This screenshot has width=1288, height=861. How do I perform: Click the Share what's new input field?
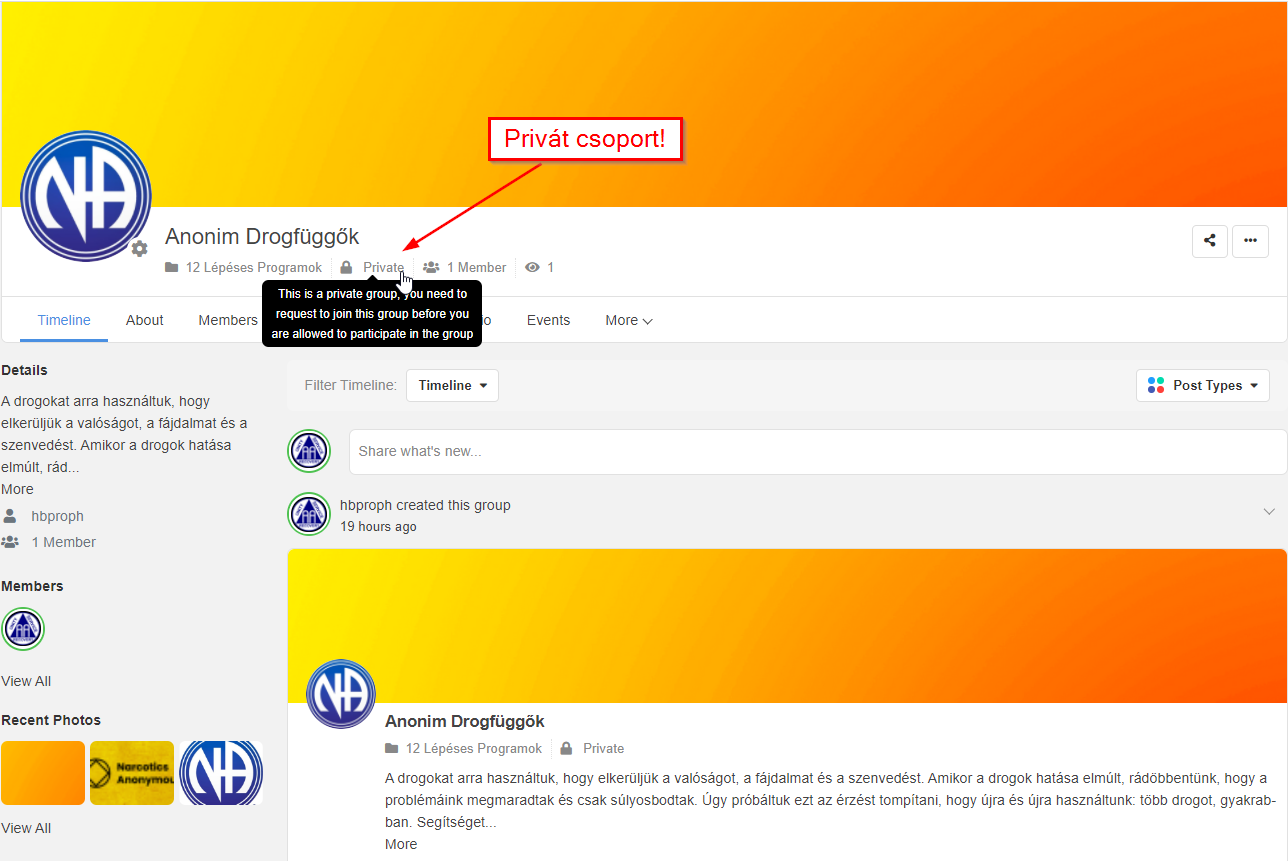click(x=817, y=451)
